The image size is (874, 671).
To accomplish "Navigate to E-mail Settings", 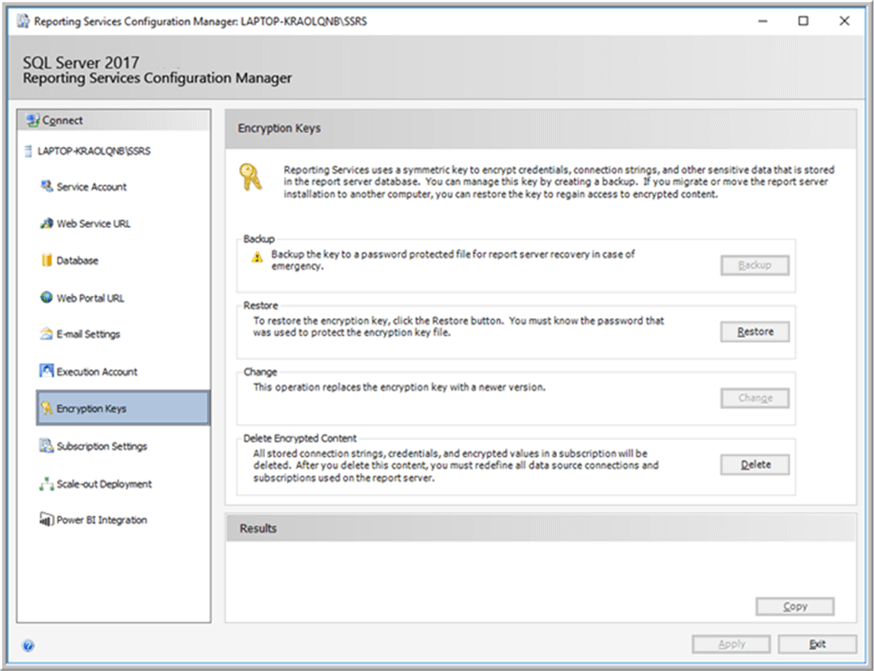I will [88, 334].
